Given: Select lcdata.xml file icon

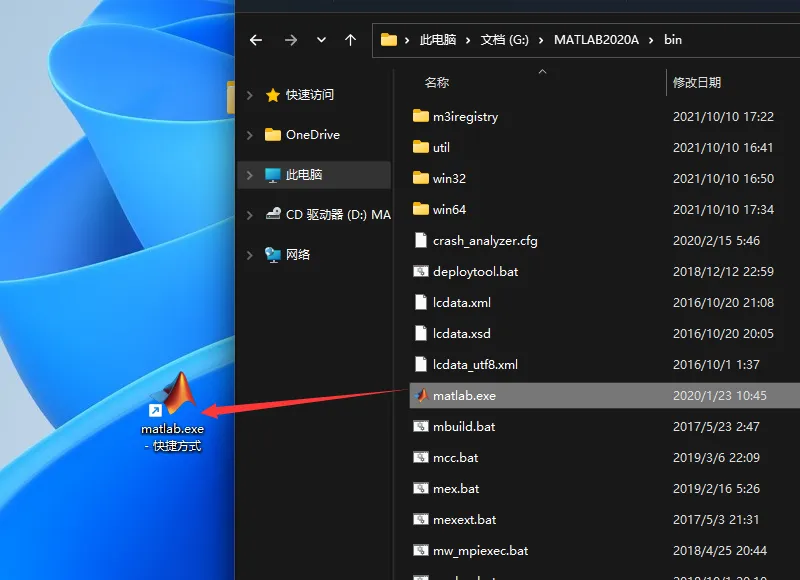Looking at the screenshot, I should (x=420, y=302).
